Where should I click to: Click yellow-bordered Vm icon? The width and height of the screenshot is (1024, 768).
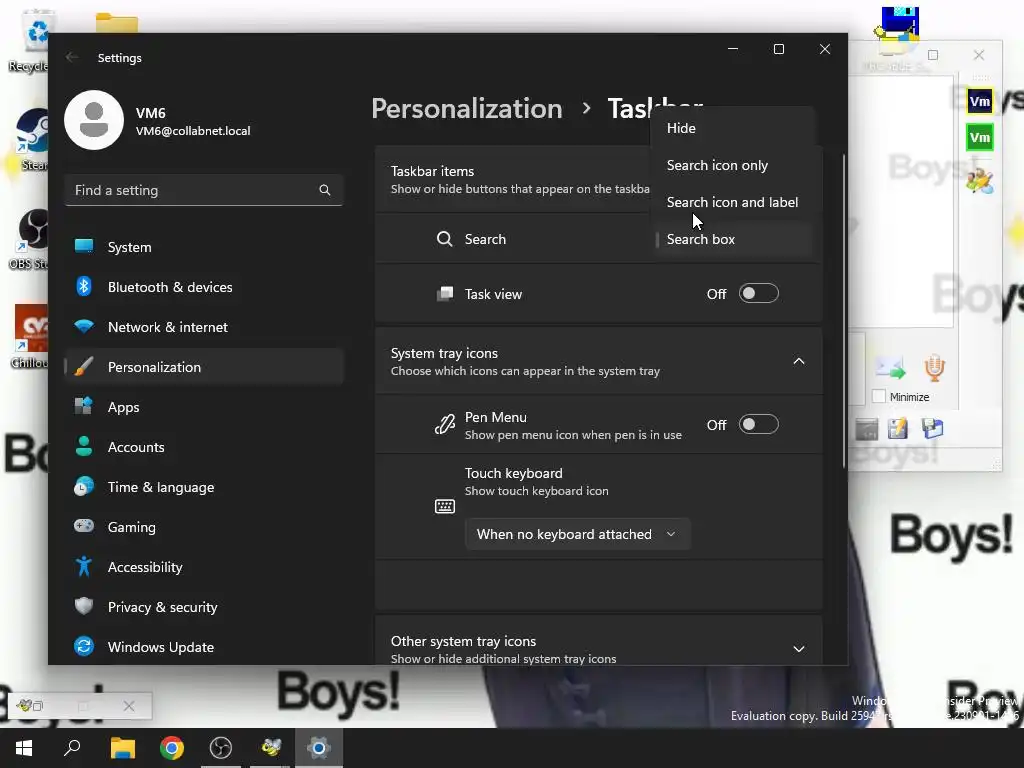[980, 101]
